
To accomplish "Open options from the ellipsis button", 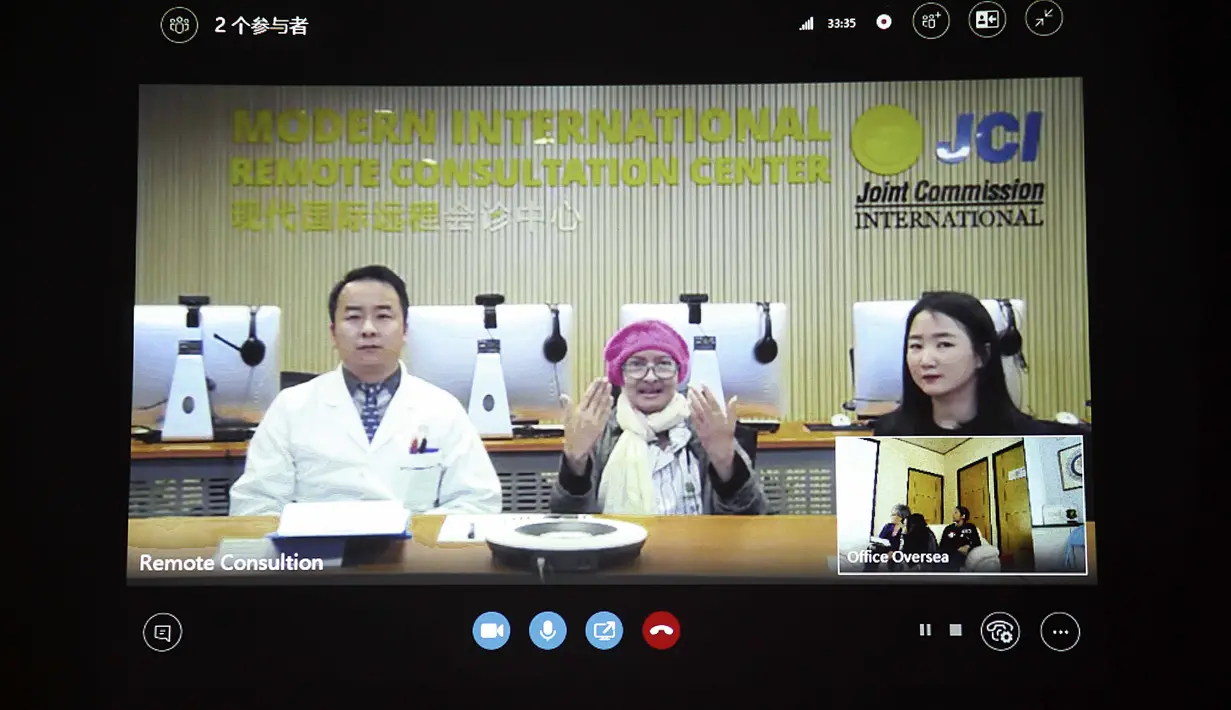I will [1059, 631].
